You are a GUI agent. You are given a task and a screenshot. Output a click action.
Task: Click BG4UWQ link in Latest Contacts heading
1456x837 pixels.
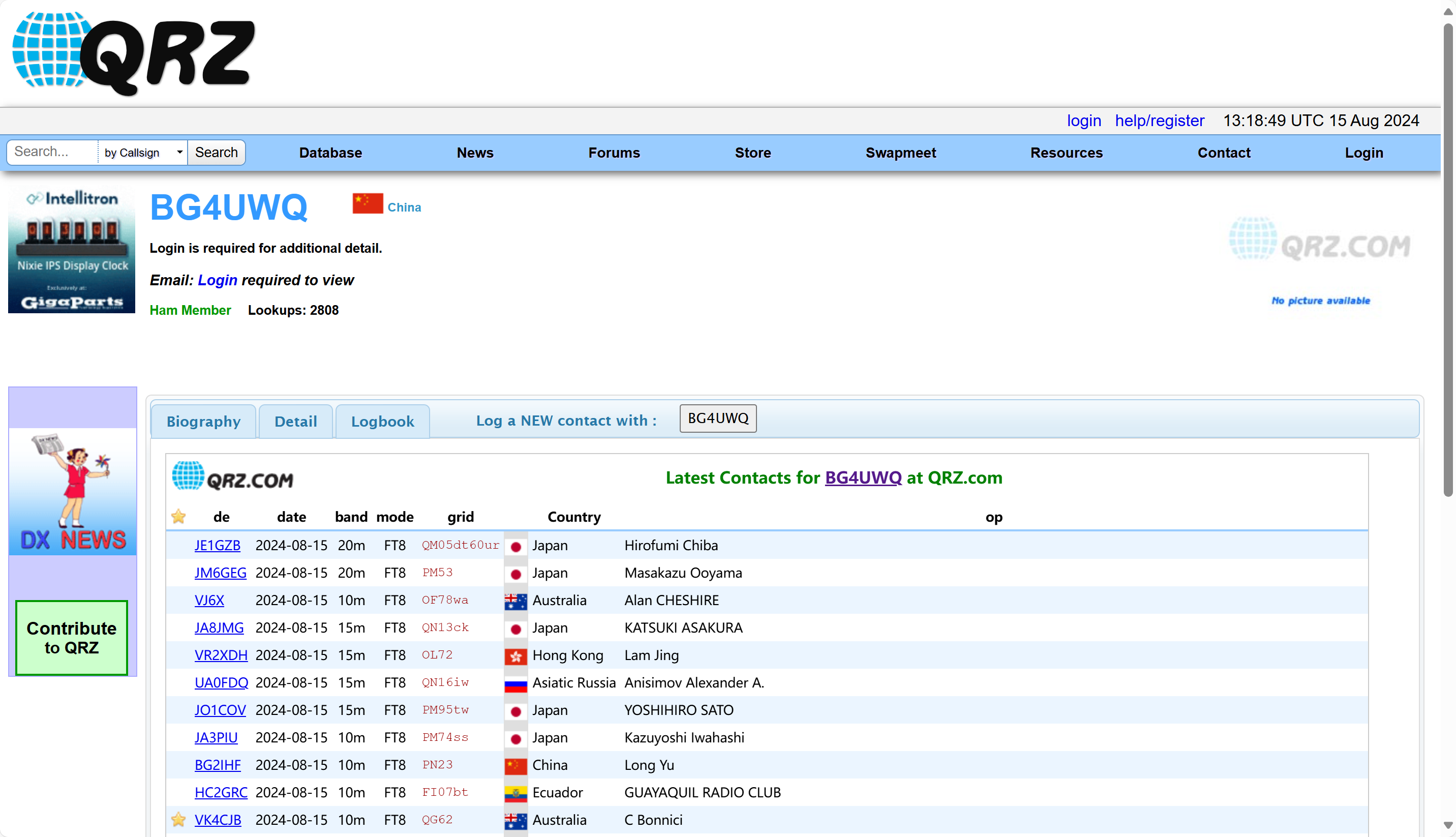(863, 477)
